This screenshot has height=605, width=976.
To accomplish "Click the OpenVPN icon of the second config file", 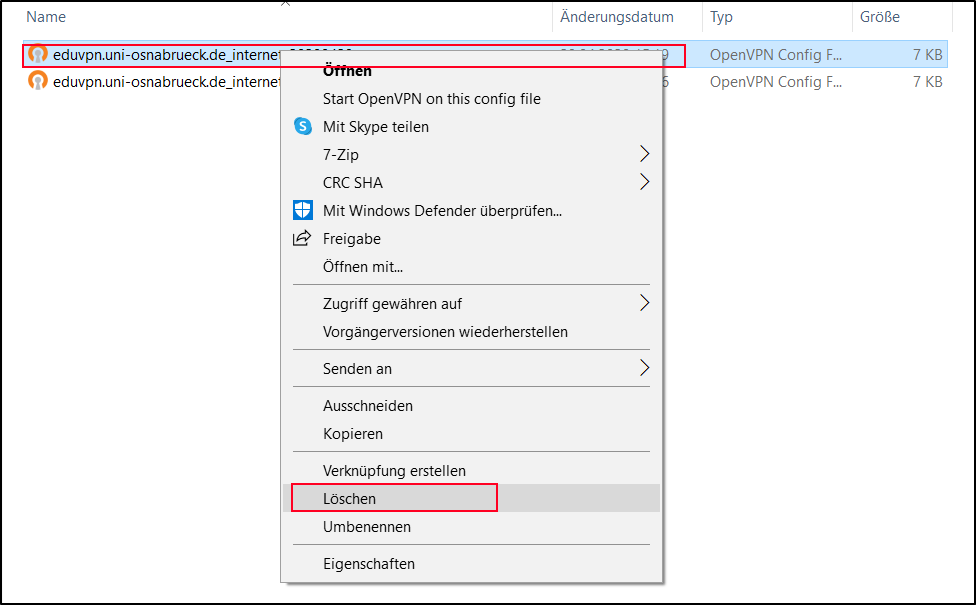I will click(38, 82).
